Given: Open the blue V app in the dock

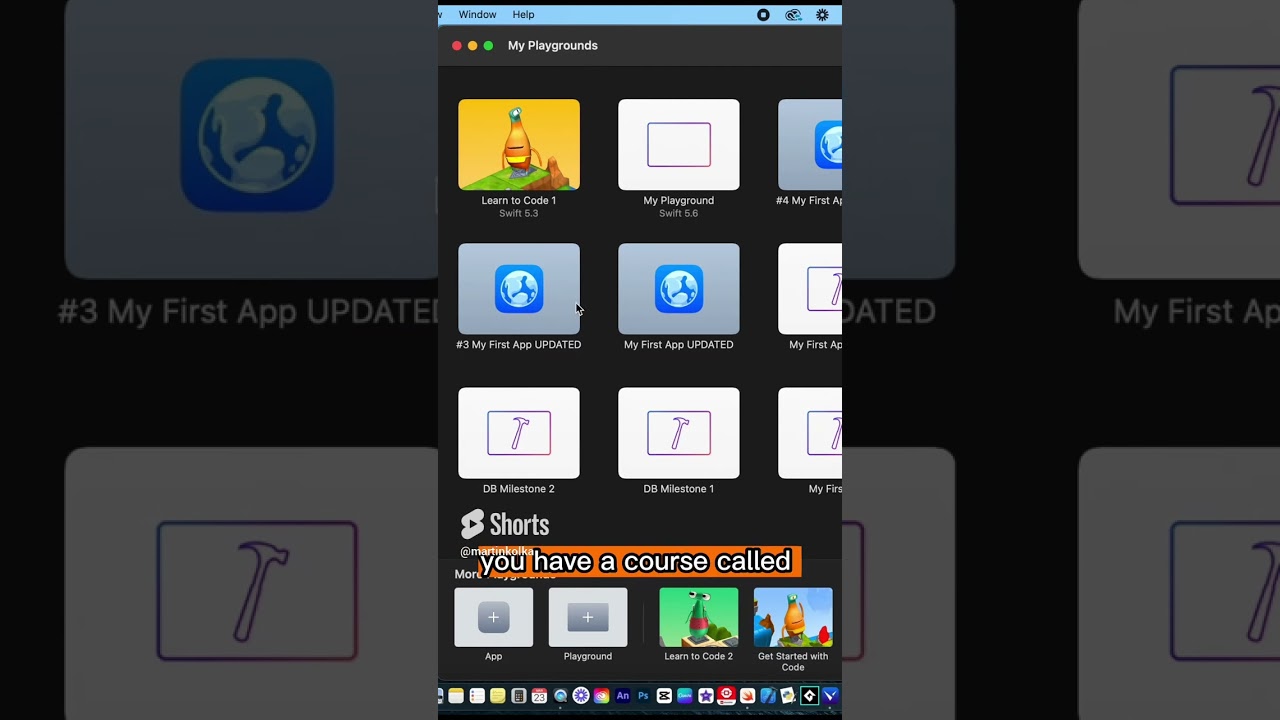Looking at the screenshot, I should 830,696.
